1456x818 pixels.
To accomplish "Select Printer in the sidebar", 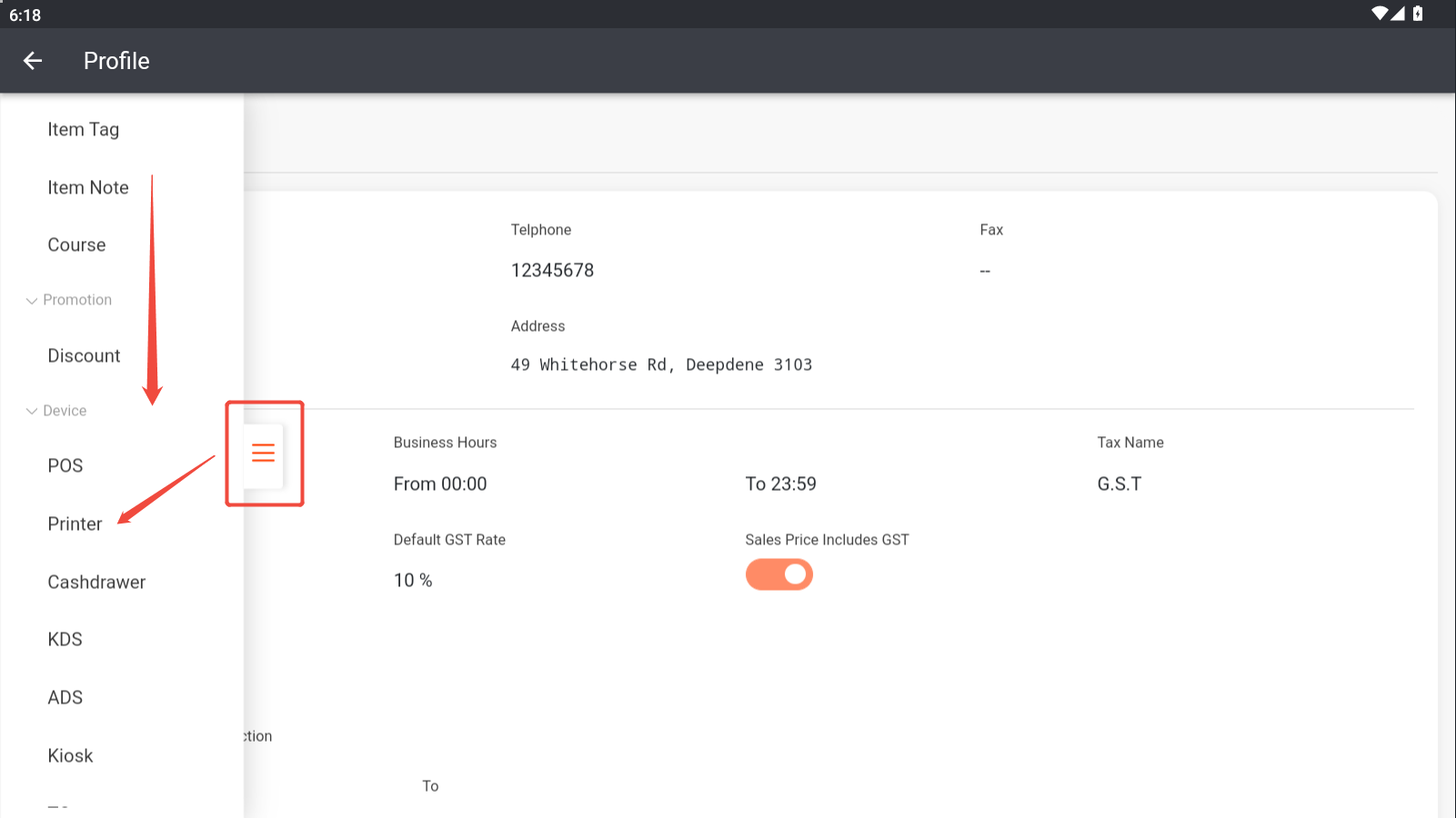I will (75, 524).
